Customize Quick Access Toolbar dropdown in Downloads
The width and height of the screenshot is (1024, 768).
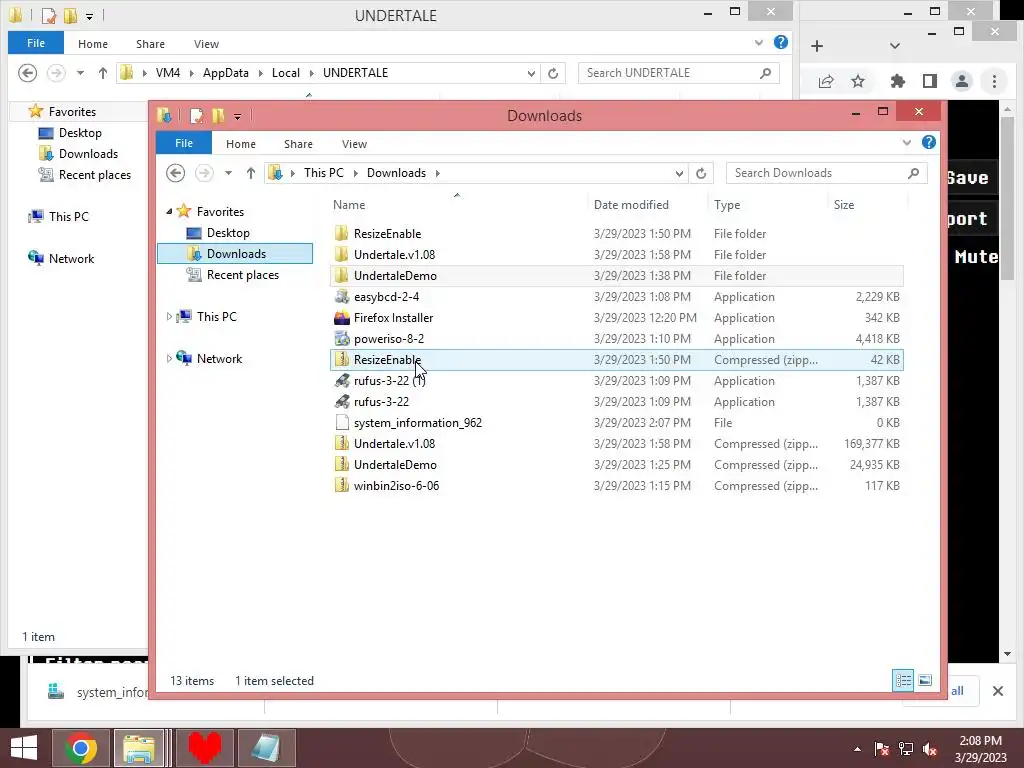click(238, 116)
